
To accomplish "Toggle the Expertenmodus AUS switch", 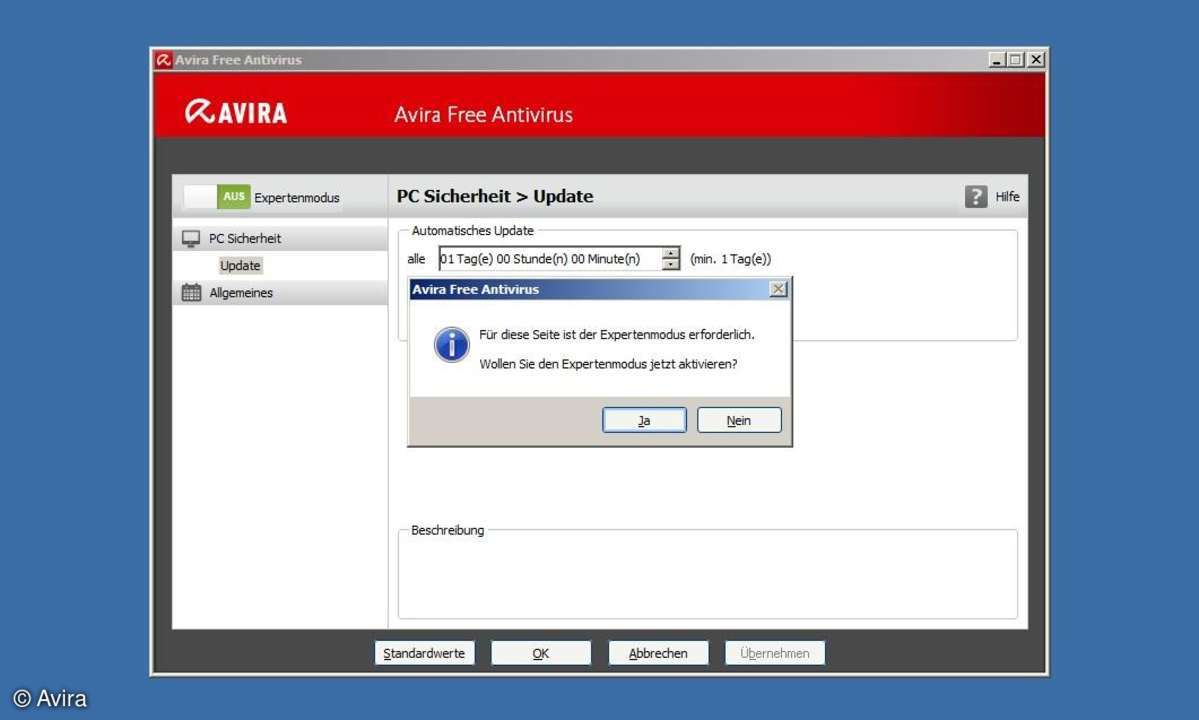I will [217, 196].
